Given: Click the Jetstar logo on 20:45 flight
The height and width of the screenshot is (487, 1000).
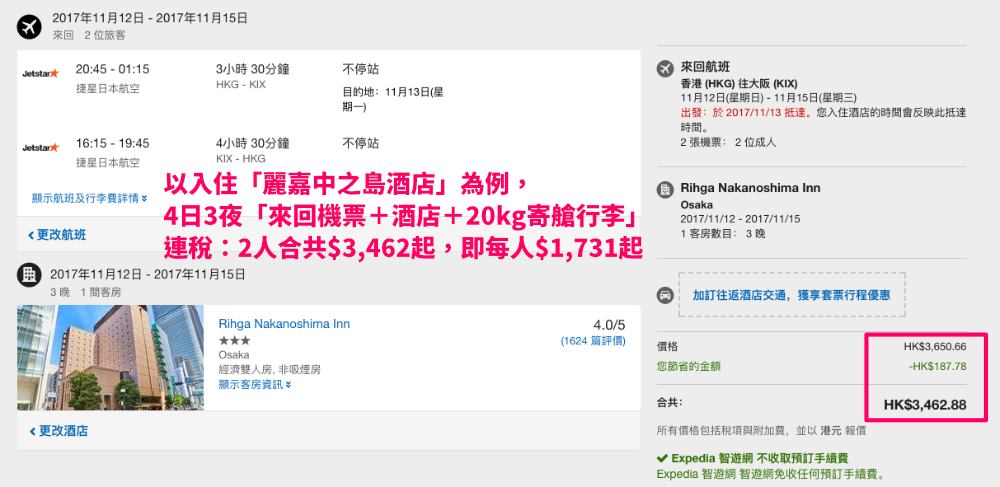Looking at the screenshot, I should point(40,73).
